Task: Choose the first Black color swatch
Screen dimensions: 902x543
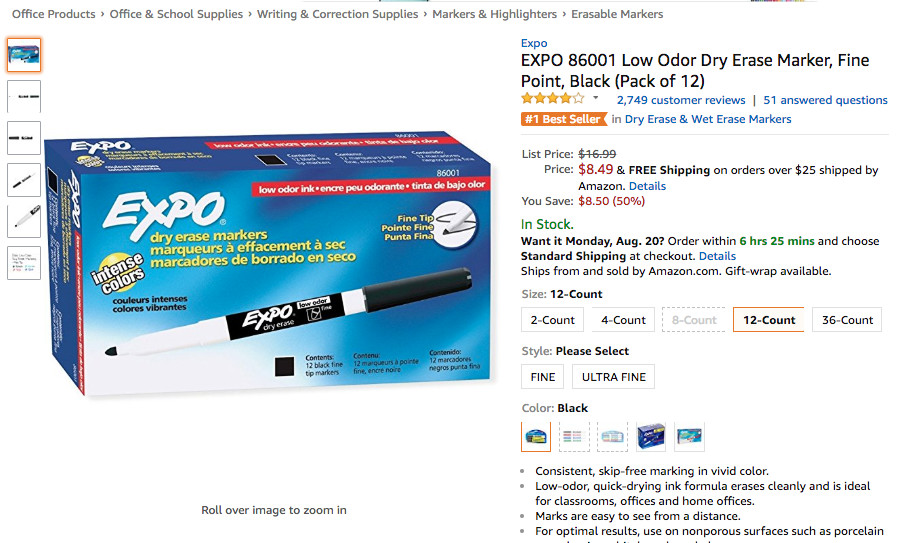Action: tap(536, 437)
